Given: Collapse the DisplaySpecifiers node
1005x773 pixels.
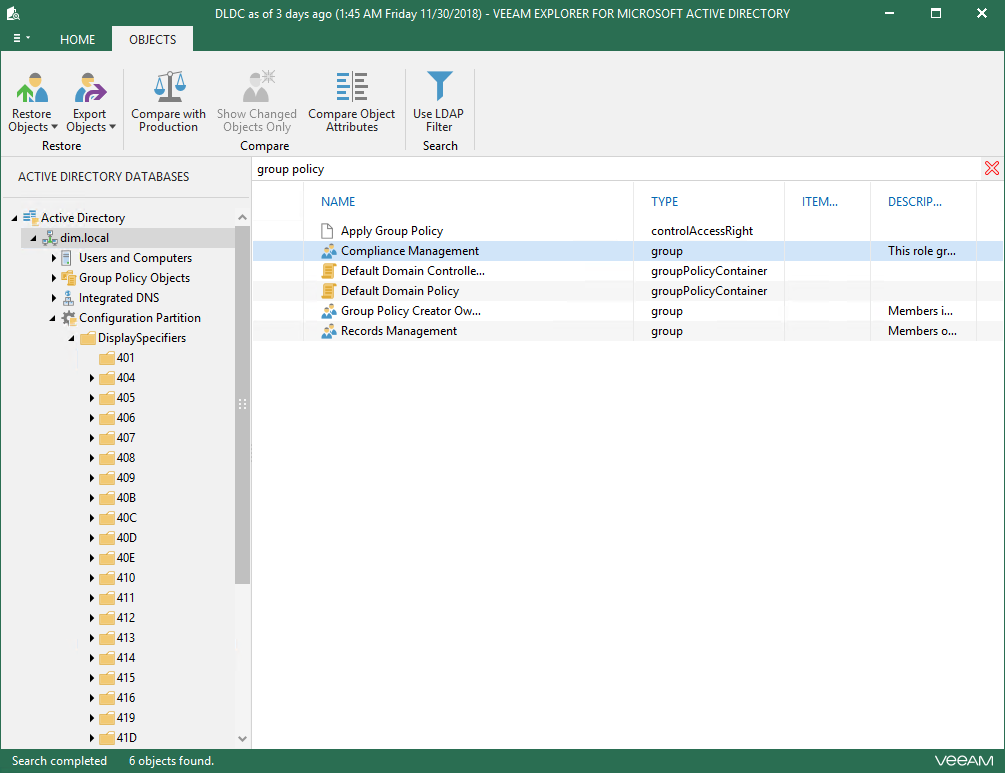Looking at the screenshot, I should coord(72,338).
